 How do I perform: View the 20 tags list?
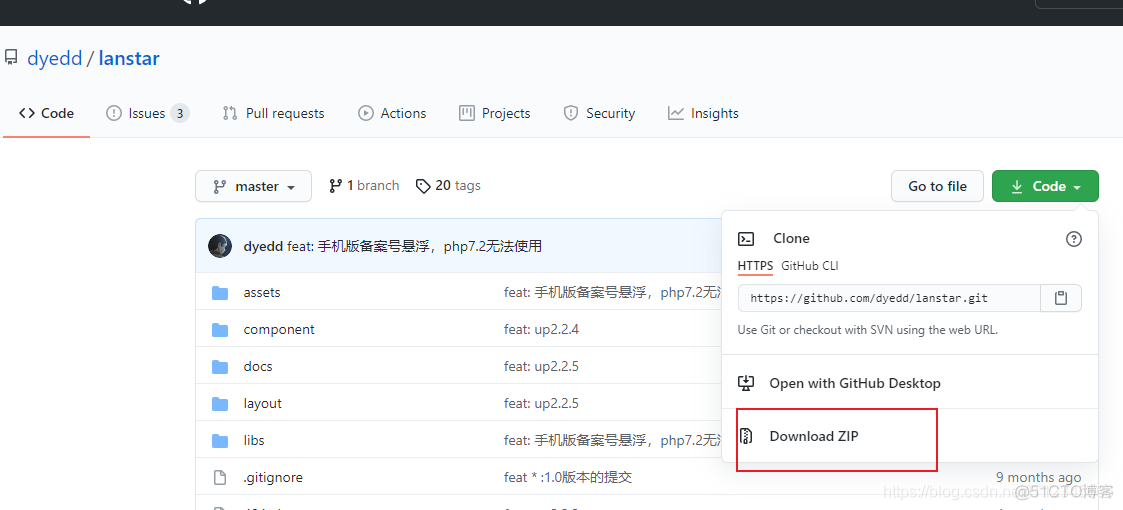pos(448,186)
